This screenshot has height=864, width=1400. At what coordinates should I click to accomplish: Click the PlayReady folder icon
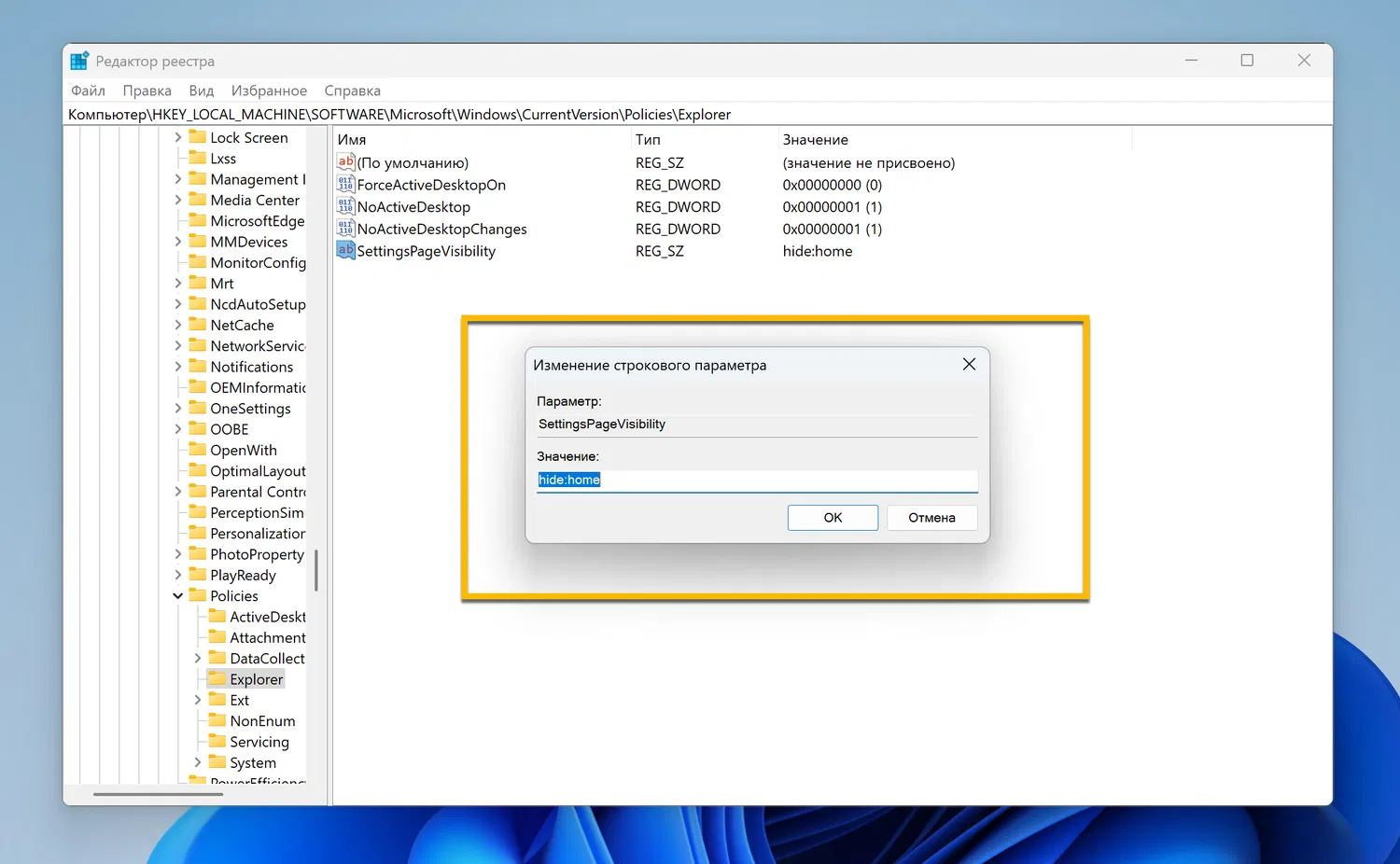(197, 575)
